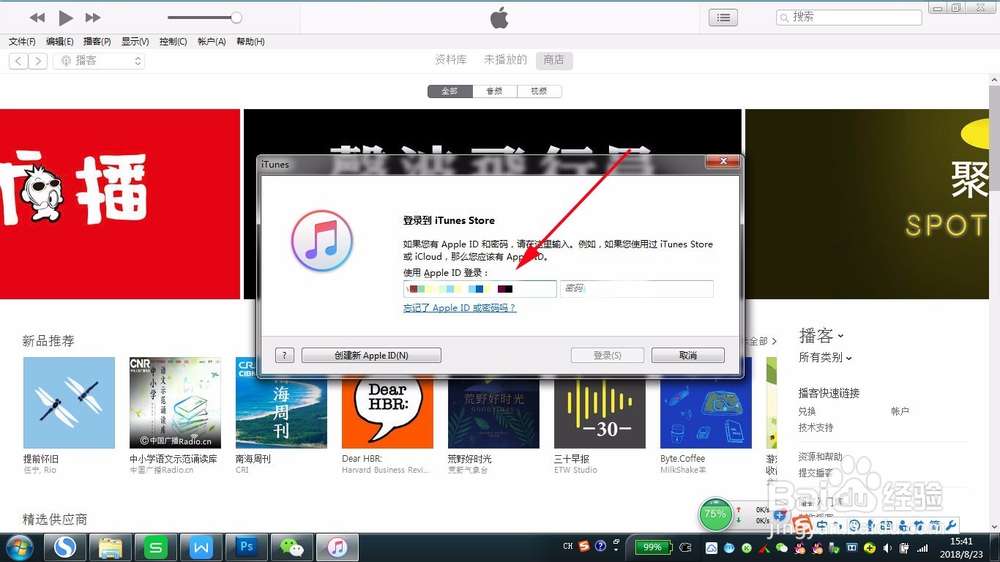Open the 三十早报 podcast artwork
Image resolution: width=1000 pixels, height=562 pixels.
[x=599, y=411]
